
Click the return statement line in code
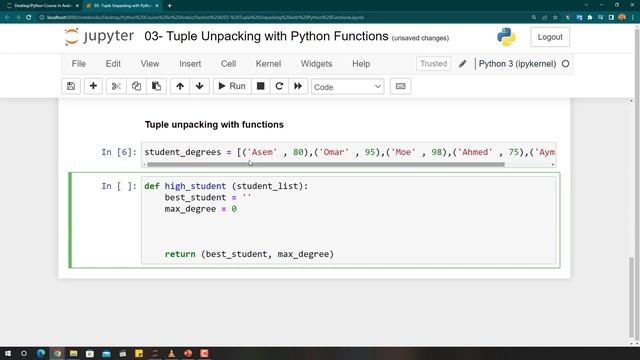249,254
